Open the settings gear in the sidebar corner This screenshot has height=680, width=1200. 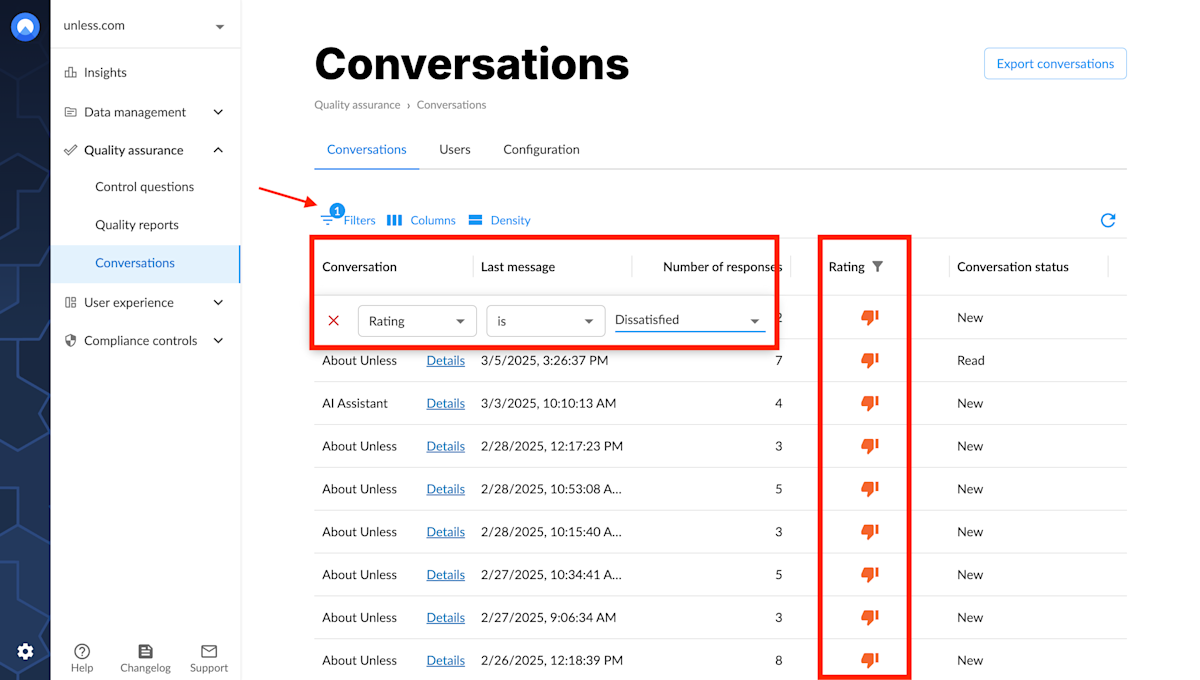27,649
